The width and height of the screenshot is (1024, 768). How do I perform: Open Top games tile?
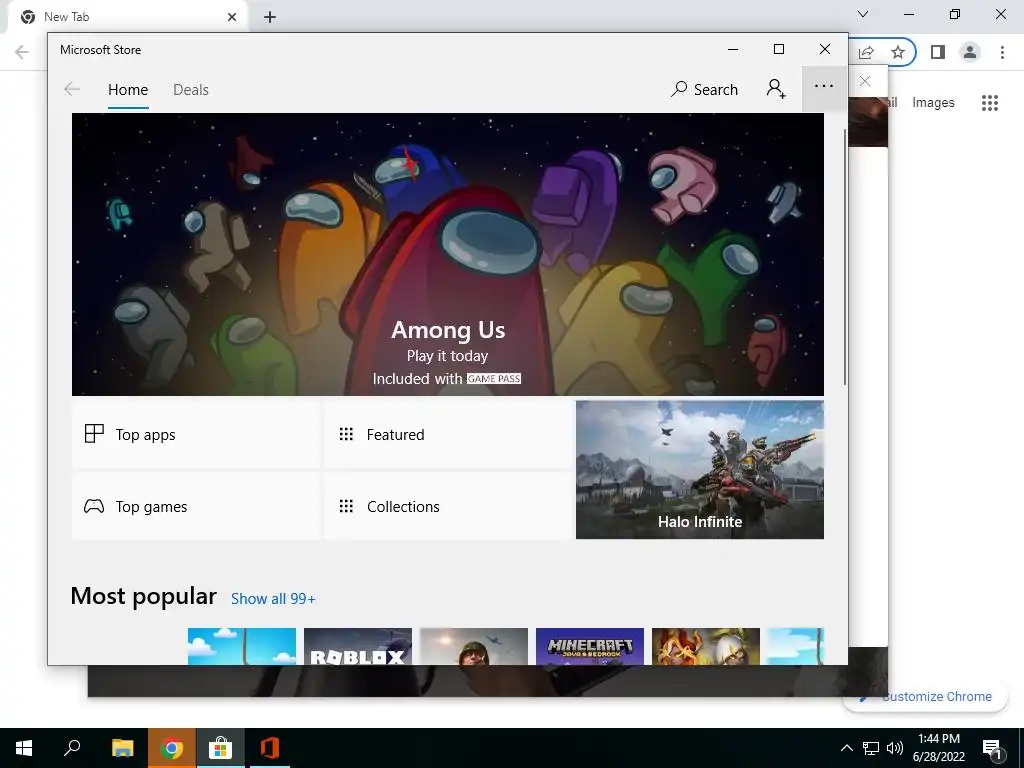[x=196, y=506]
